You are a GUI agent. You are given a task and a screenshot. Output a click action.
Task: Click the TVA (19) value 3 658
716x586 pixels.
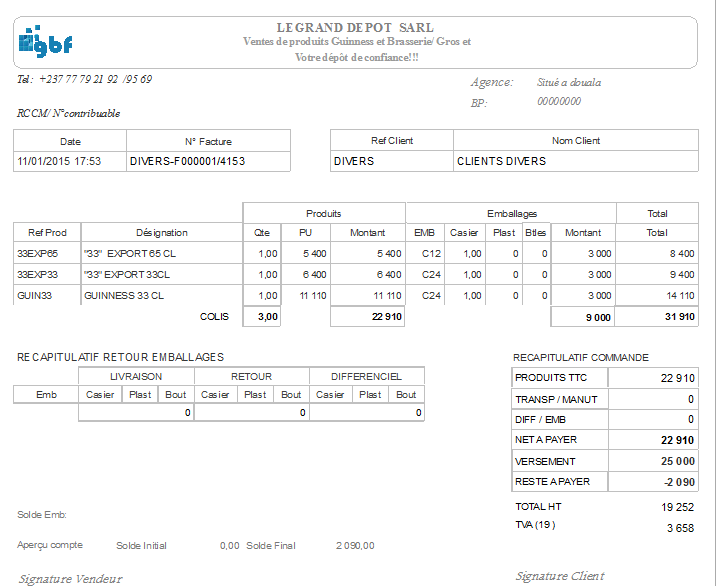(x=679, y=528)
